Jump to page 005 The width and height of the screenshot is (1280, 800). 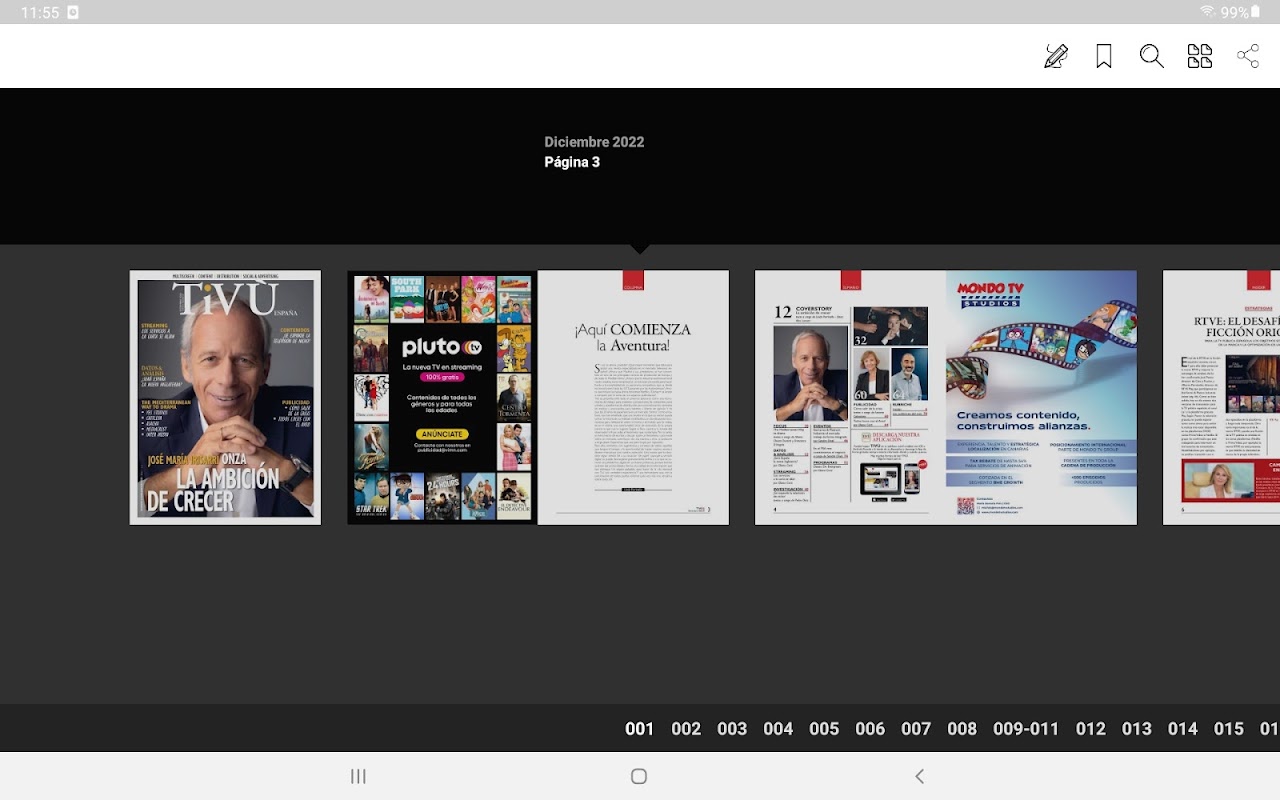pyautogui.click(x=824, y=729)
